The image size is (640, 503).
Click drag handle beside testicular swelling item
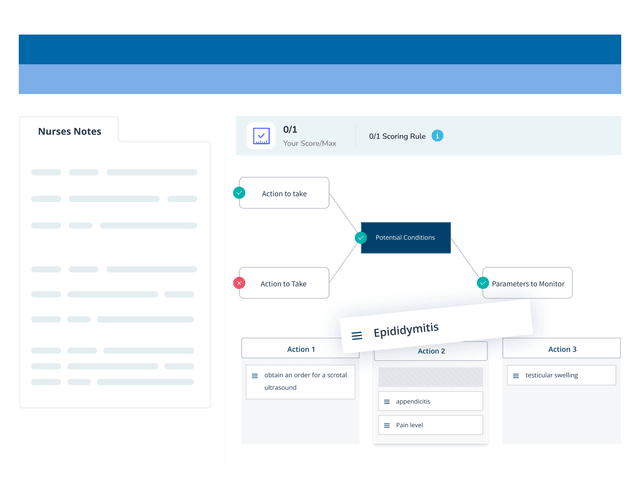point(514,376)
